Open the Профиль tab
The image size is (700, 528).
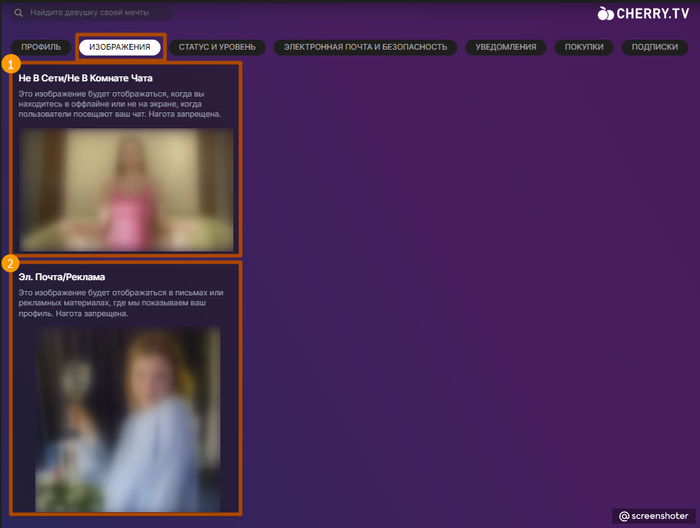(41, 47)
